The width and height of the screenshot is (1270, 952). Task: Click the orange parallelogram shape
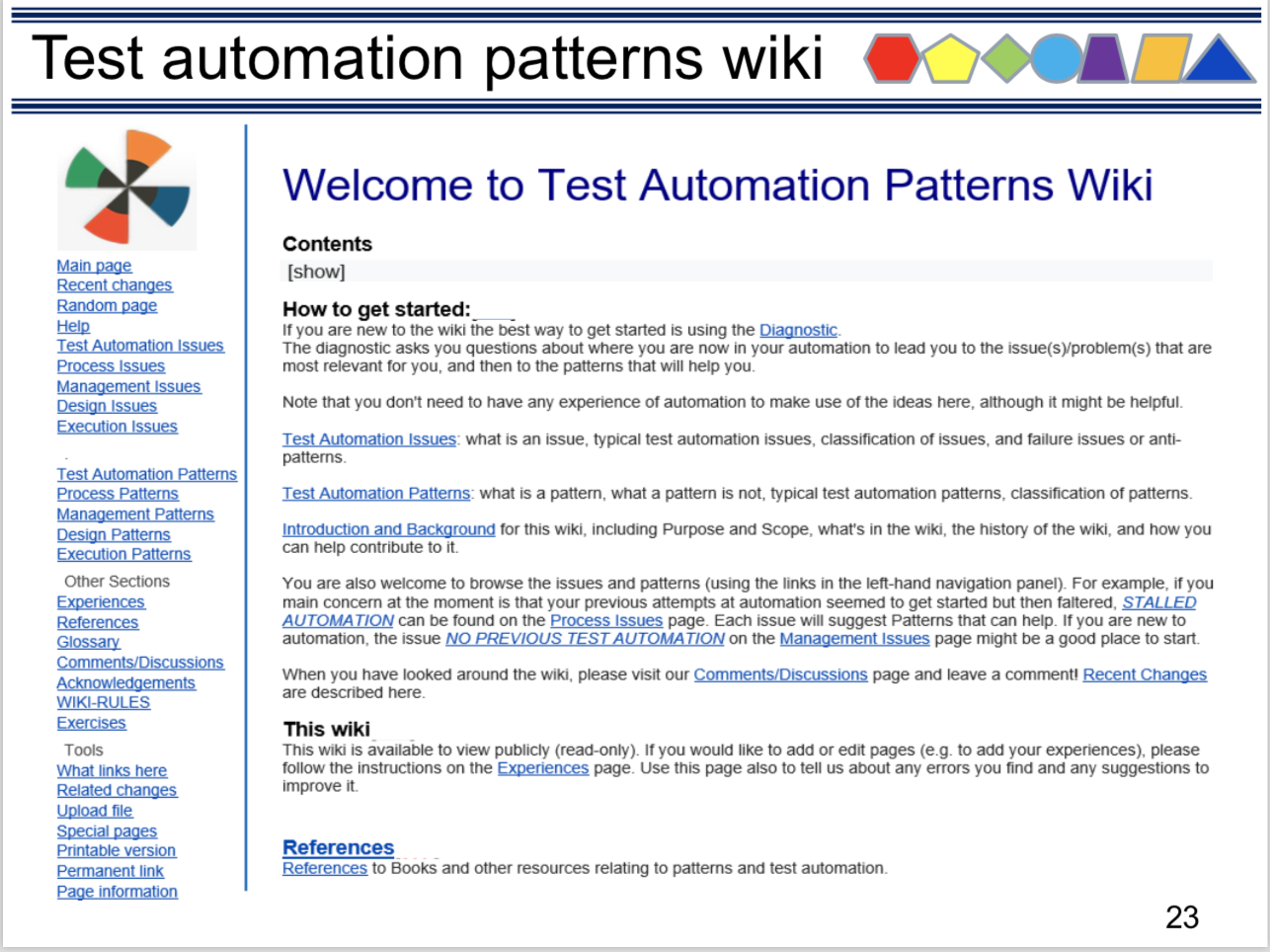coord(1159,58)
